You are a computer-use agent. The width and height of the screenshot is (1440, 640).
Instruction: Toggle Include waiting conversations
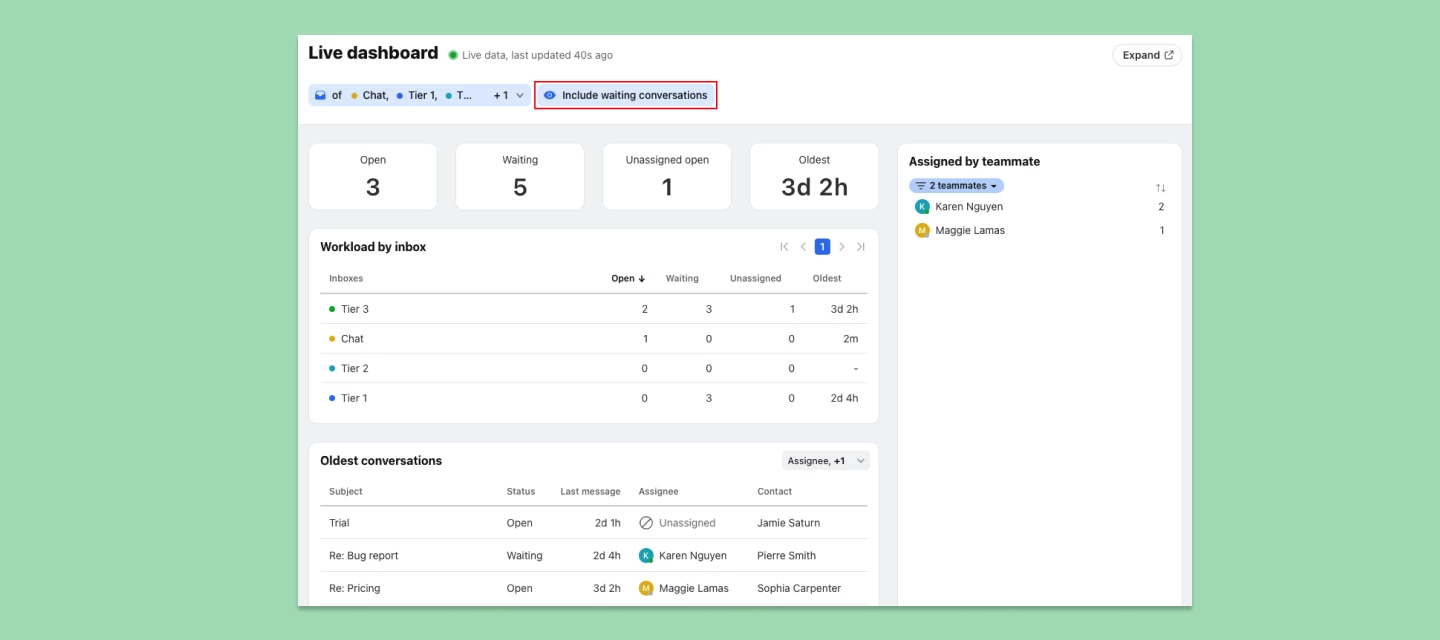[625, 95]
